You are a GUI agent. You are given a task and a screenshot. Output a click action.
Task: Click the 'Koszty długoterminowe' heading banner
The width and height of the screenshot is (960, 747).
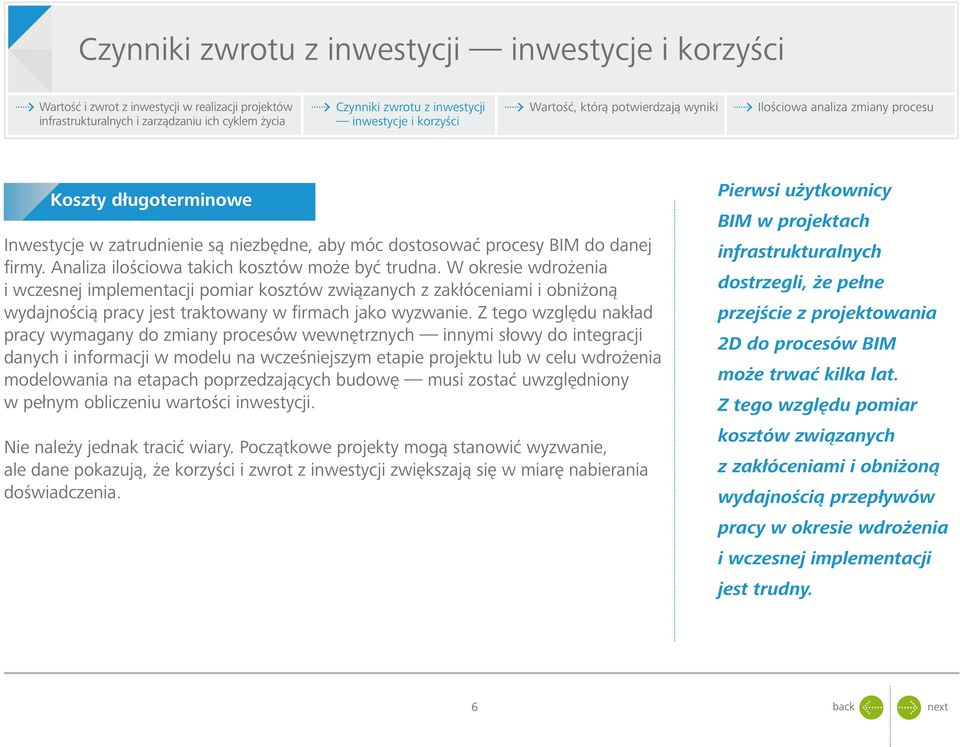pyautogui.click(x=159, y=201)
